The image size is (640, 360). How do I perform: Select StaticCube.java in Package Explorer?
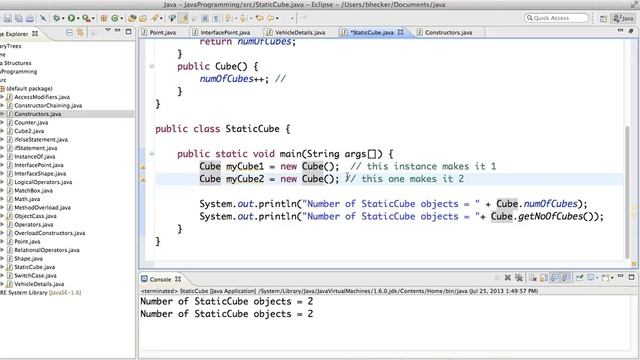[34, 267]
